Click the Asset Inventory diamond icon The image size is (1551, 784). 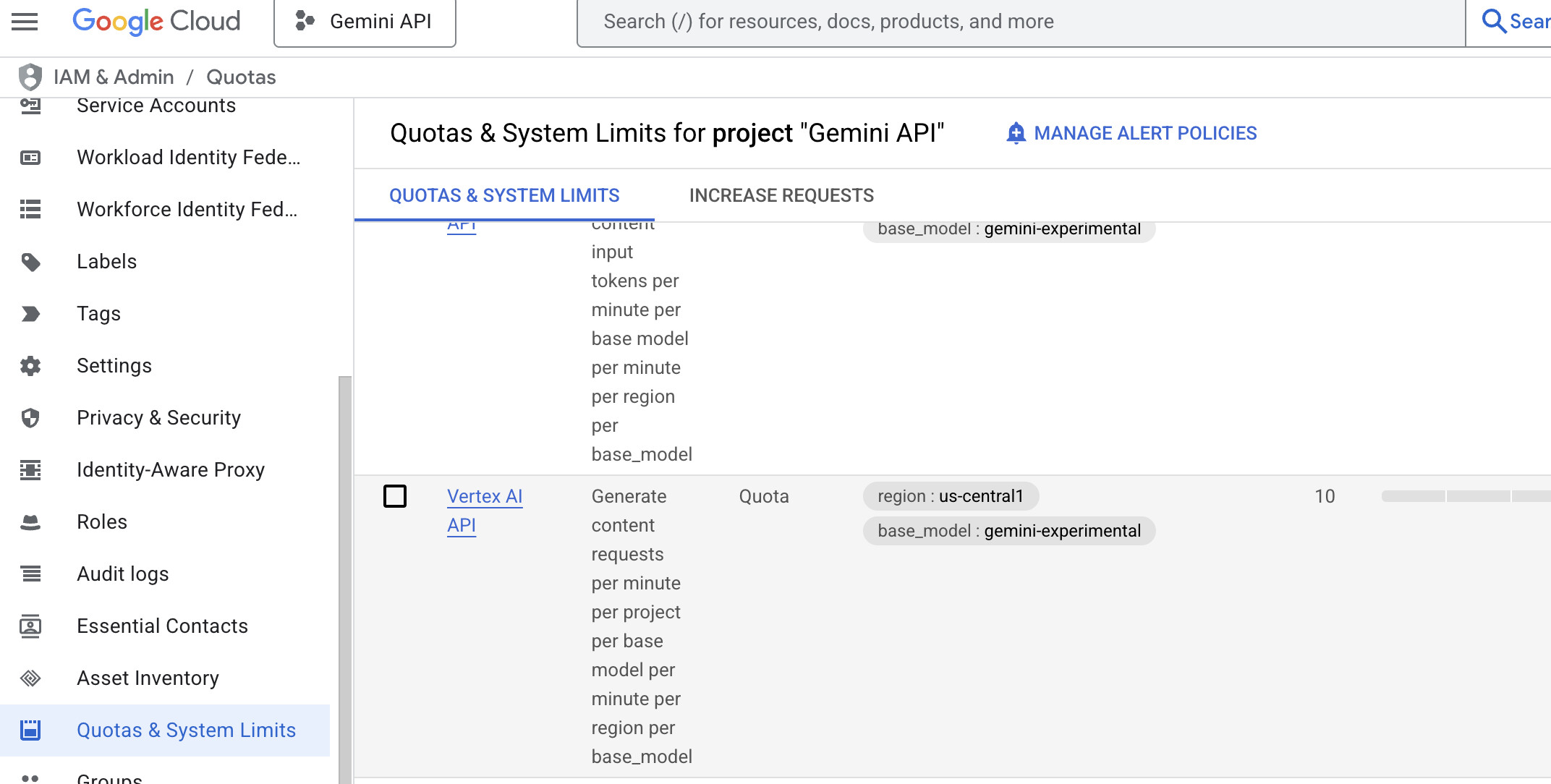(30, 678)
